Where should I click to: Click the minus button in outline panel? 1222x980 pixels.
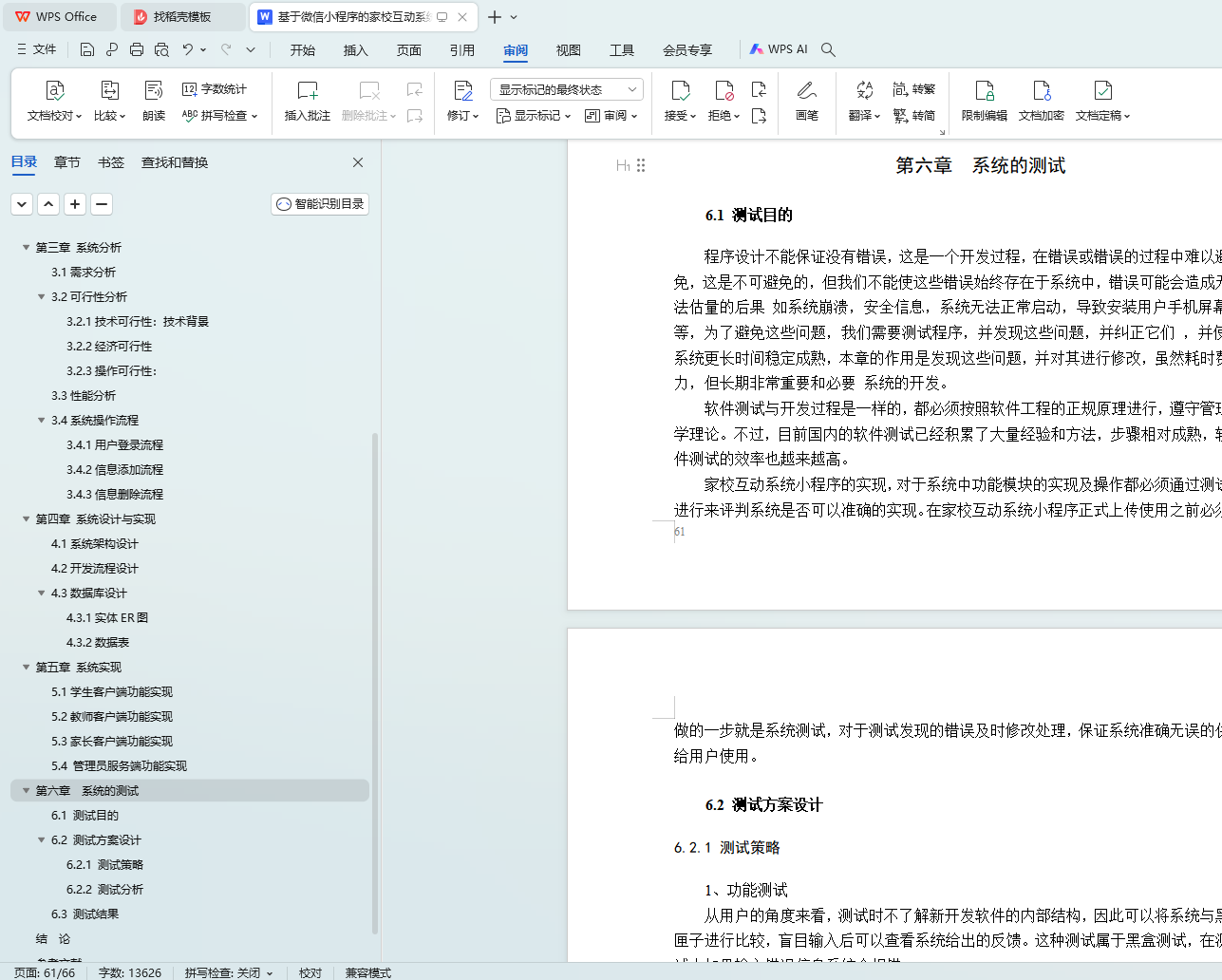pyautogui.click(x=102, y=203)
